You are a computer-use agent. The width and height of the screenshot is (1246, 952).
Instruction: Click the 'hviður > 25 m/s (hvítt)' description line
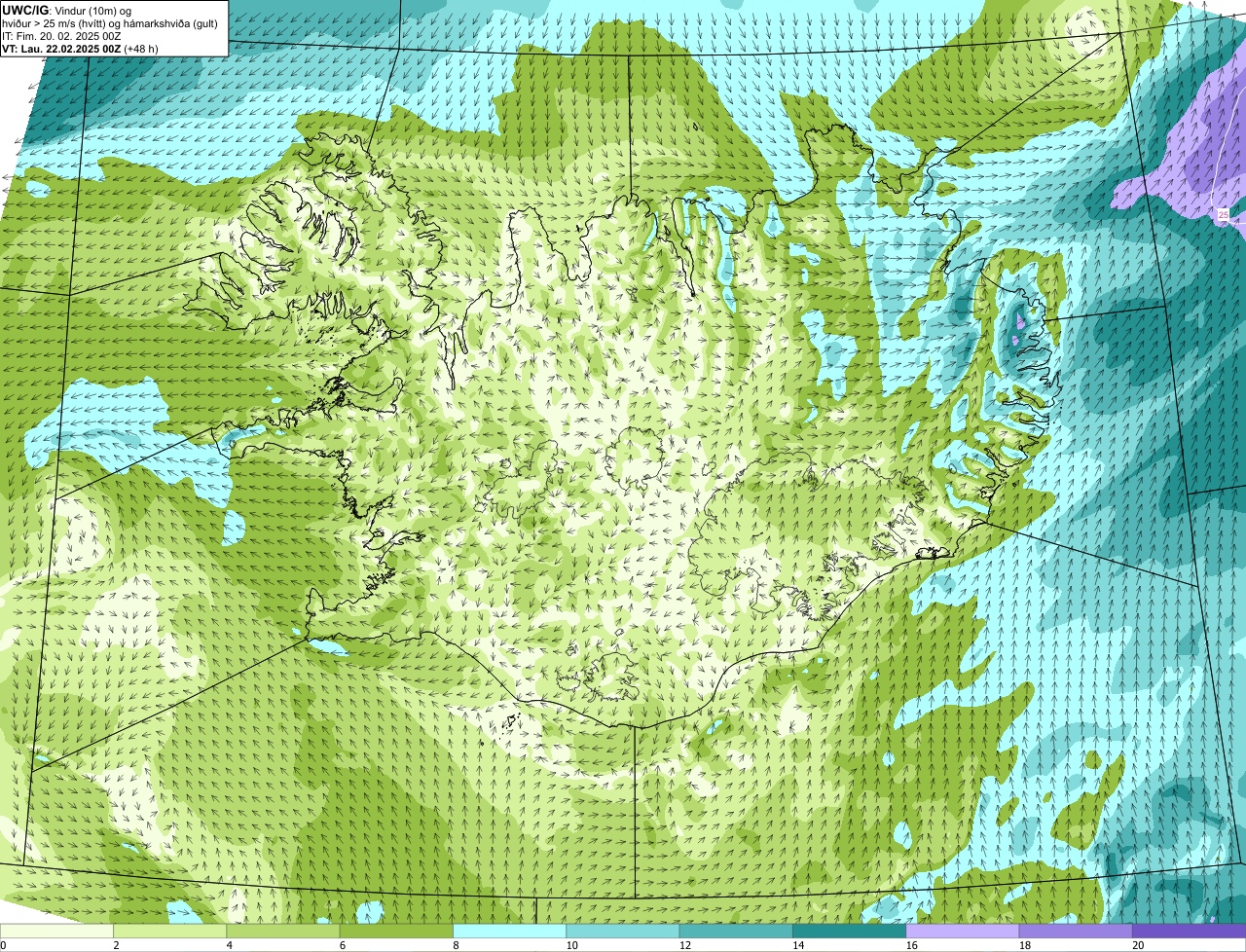[111, 23]
